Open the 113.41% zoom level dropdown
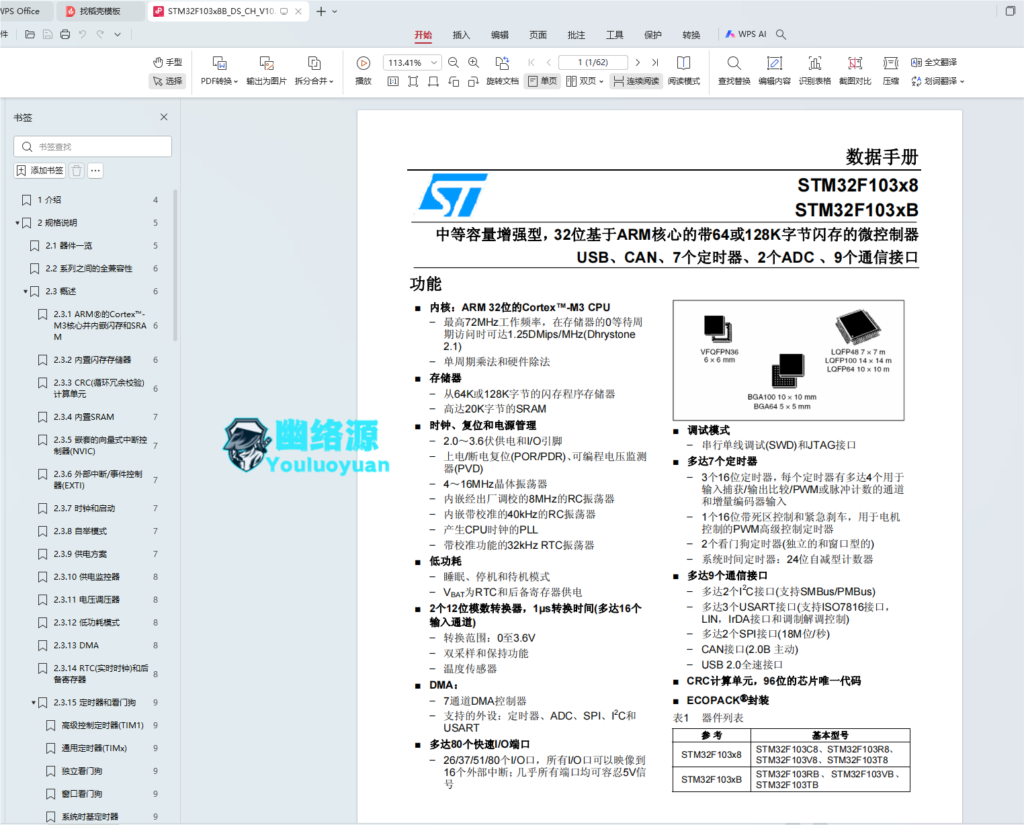The height and width of the screenshot is (825, 1024). [x=434, y=63]
